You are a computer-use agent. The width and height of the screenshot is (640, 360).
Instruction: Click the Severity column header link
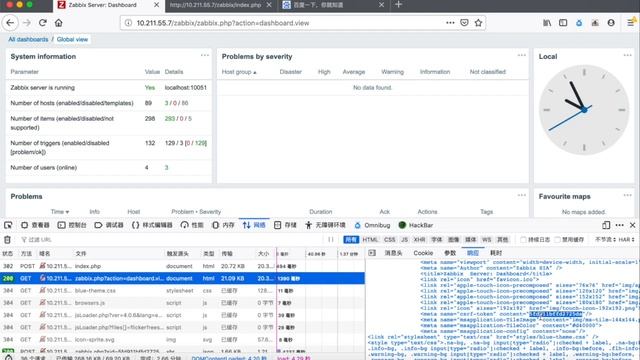click(x=210, y=211)
